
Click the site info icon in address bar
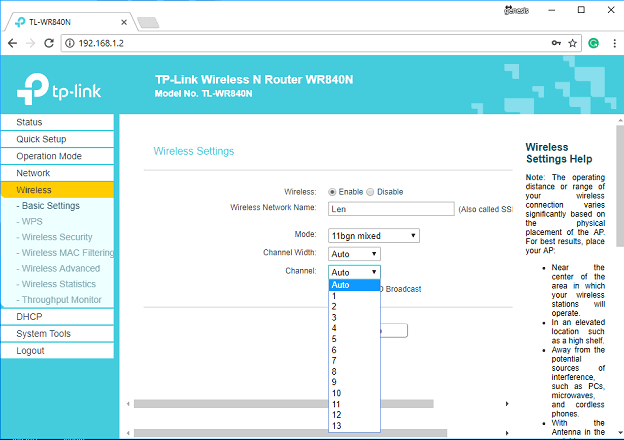[71, 44]
